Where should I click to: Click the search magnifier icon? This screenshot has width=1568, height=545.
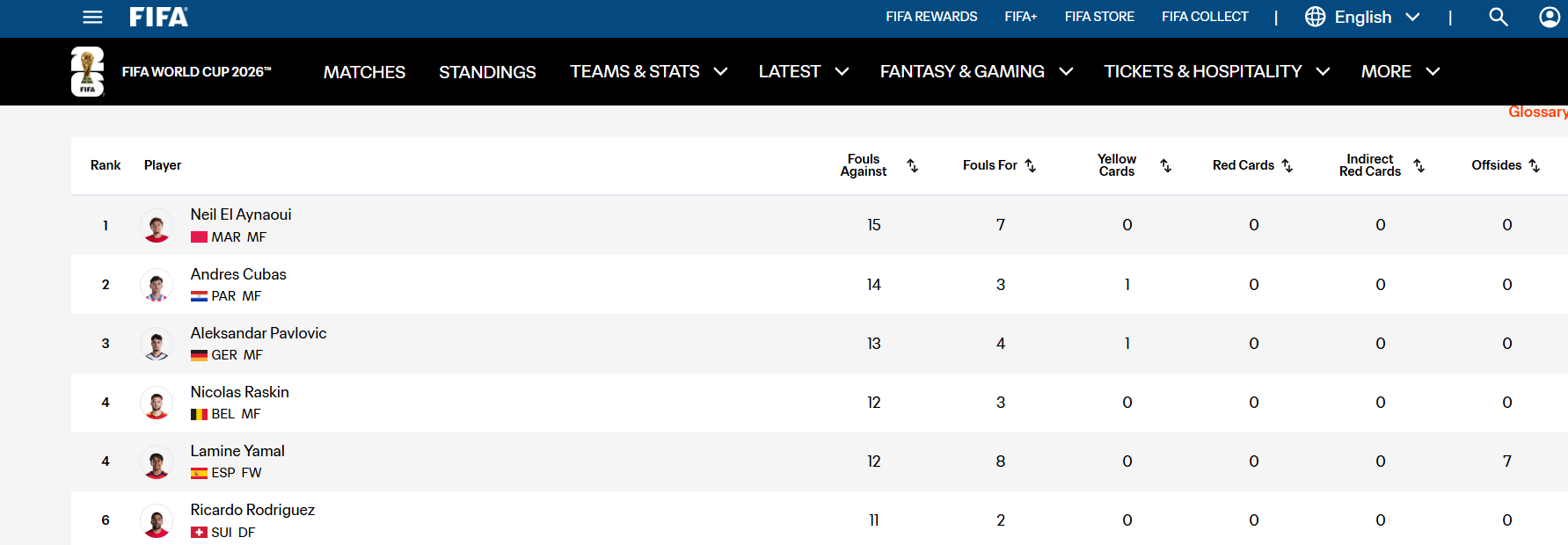1498,17
